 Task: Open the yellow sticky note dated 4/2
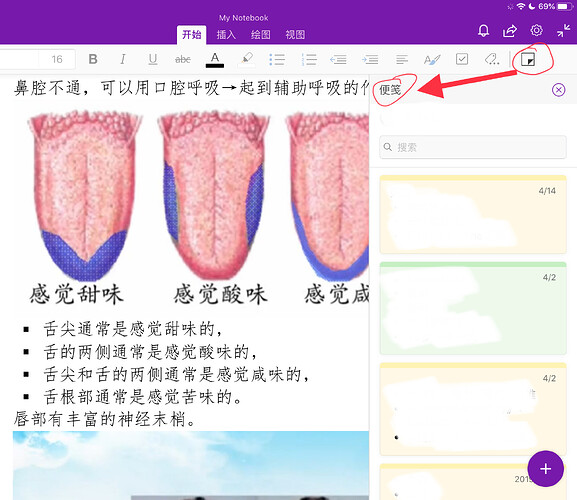click(x=473, y=409)
